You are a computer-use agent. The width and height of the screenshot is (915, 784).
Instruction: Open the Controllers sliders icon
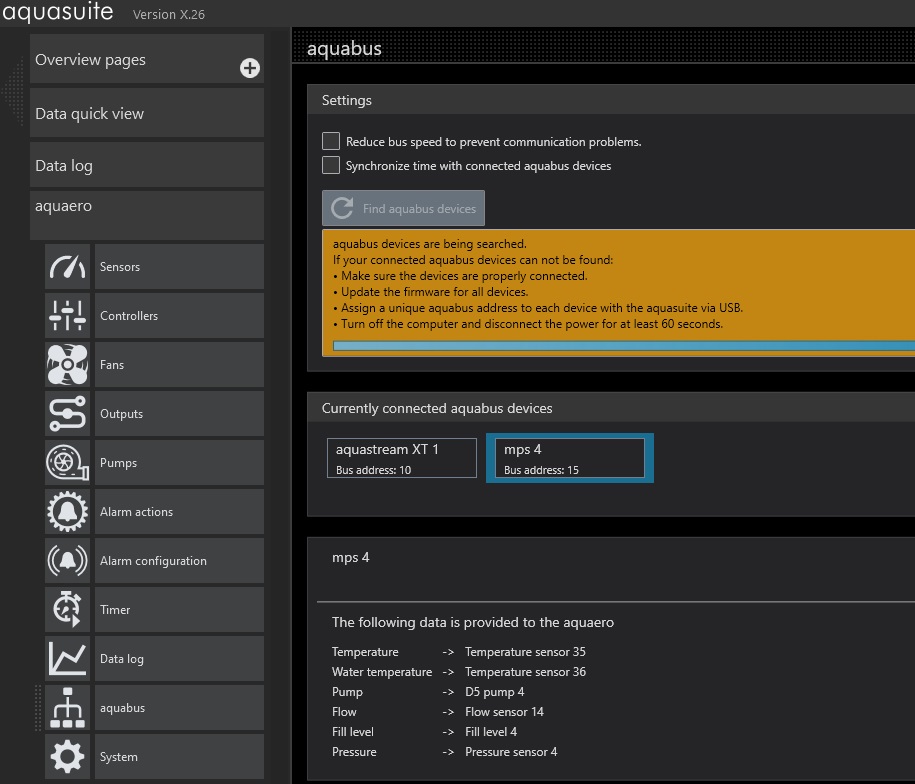67,316
